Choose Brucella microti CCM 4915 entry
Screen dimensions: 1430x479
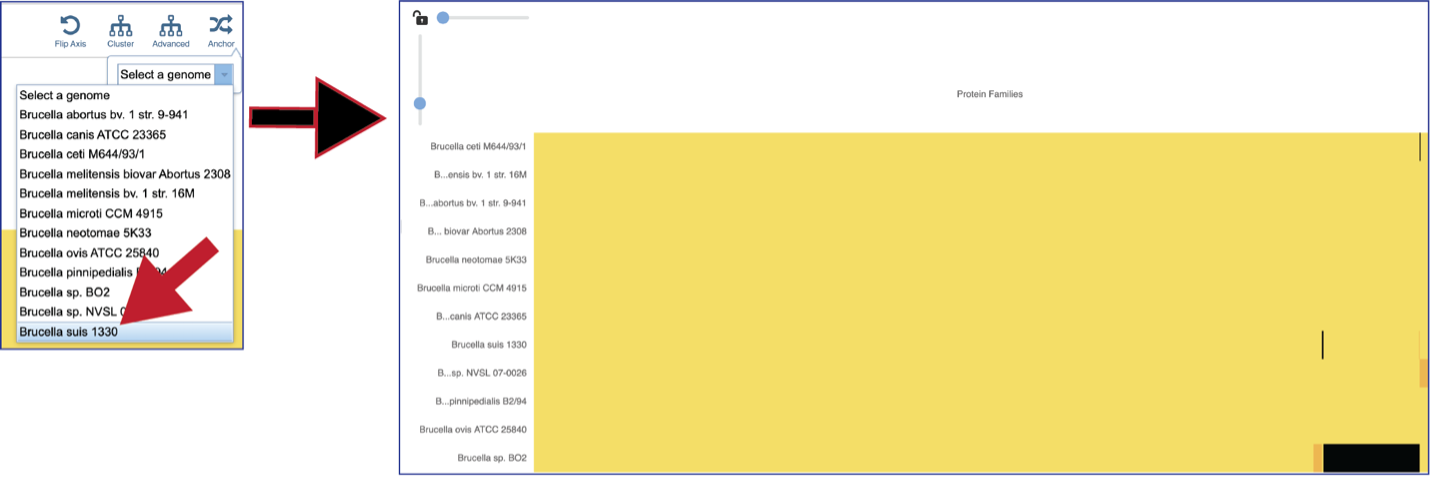[x=125, y=213]
